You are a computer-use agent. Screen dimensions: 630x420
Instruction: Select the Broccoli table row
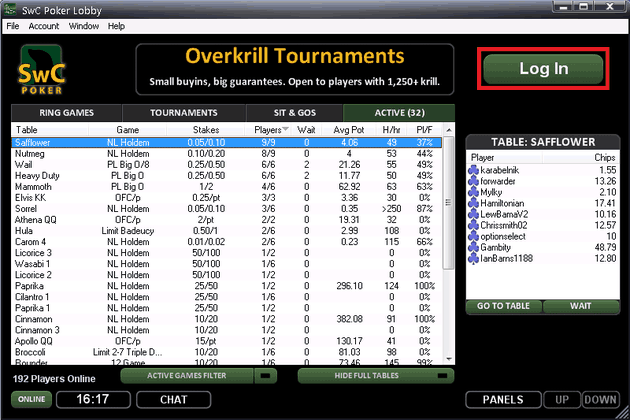tap(227, 352)
